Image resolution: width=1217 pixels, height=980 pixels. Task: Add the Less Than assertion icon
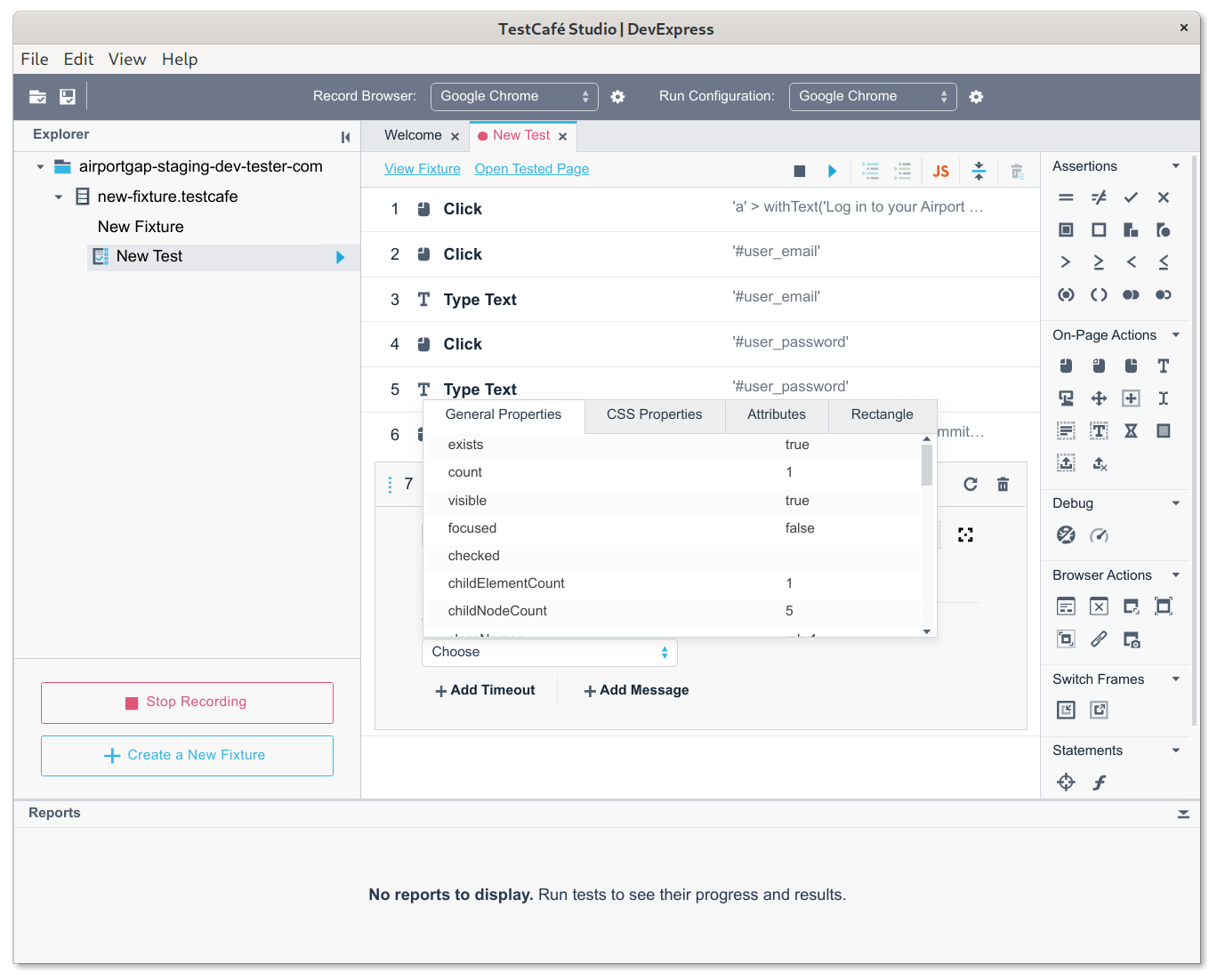coord(1131,262)
